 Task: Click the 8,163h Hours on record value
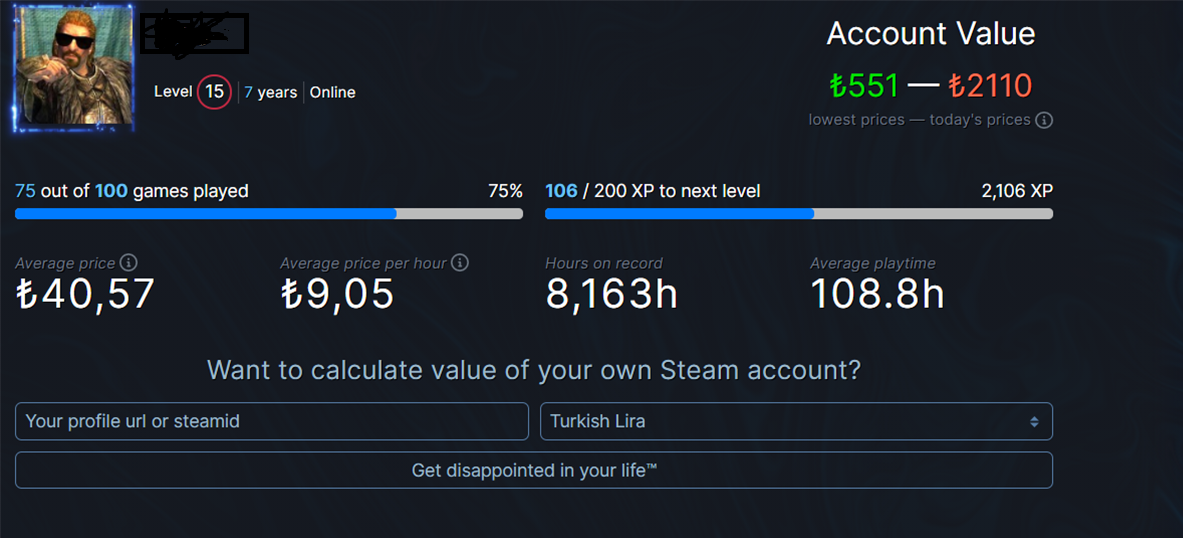pyautogui.click(x=611, y=294)
